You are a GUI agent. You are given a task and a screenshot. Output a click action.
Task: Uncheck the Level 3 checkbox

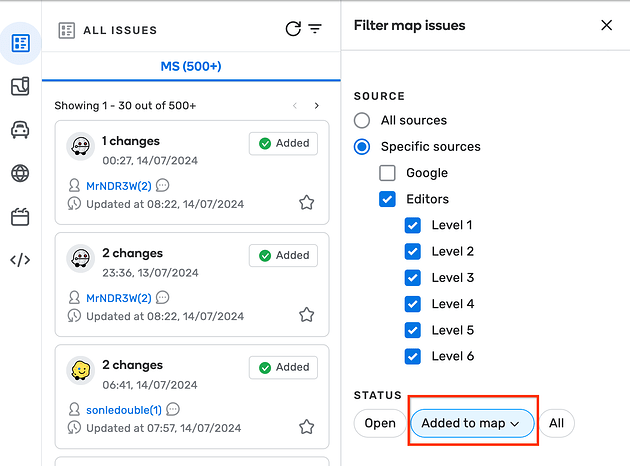[413, 278]
